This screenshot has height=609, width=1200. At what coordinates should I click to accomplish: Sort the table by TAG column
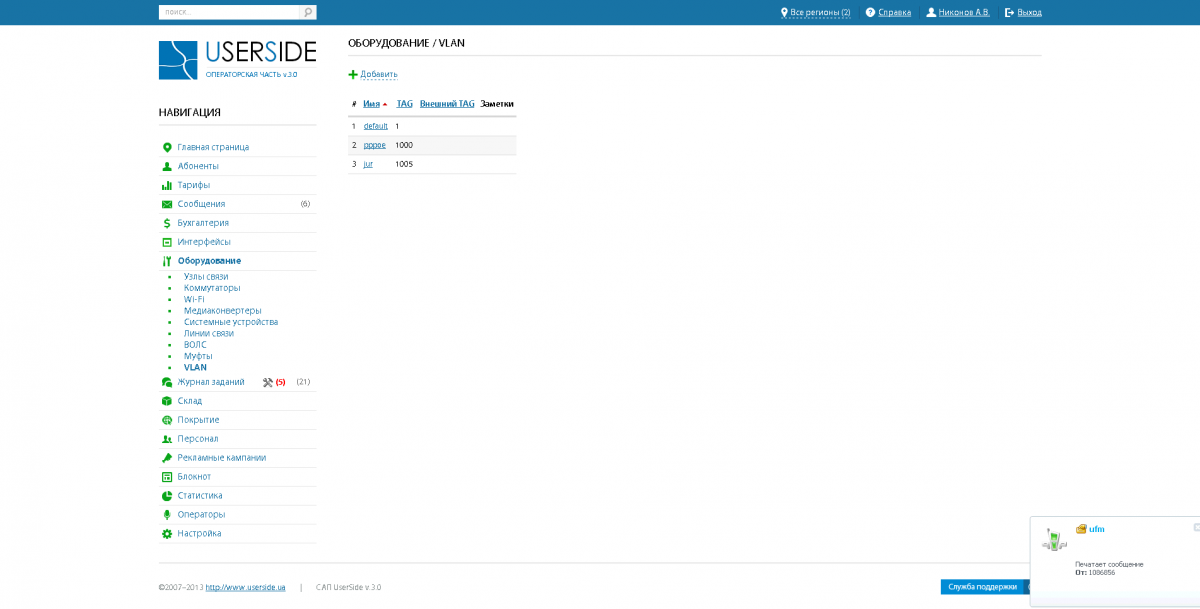click(404, 103)
